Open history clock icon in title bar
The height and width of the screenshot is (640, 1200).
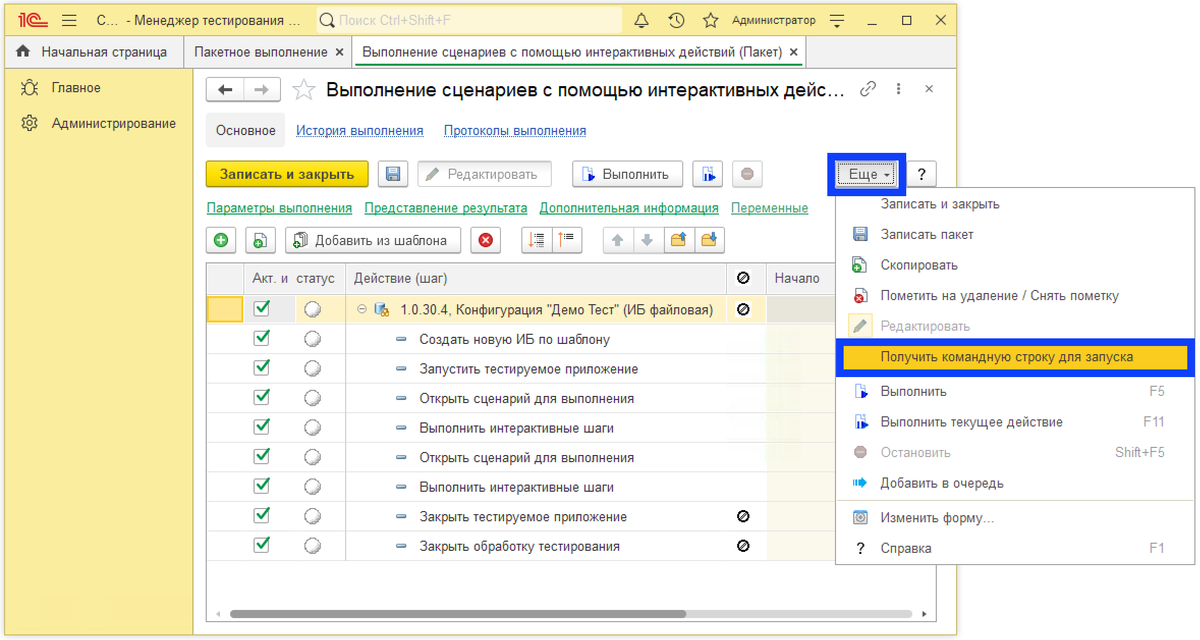676,20
